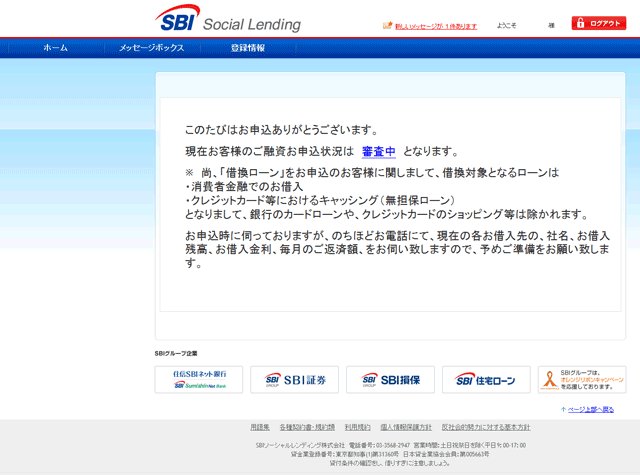Open the 各種契約書・規約類 footer link

[307, 427]
